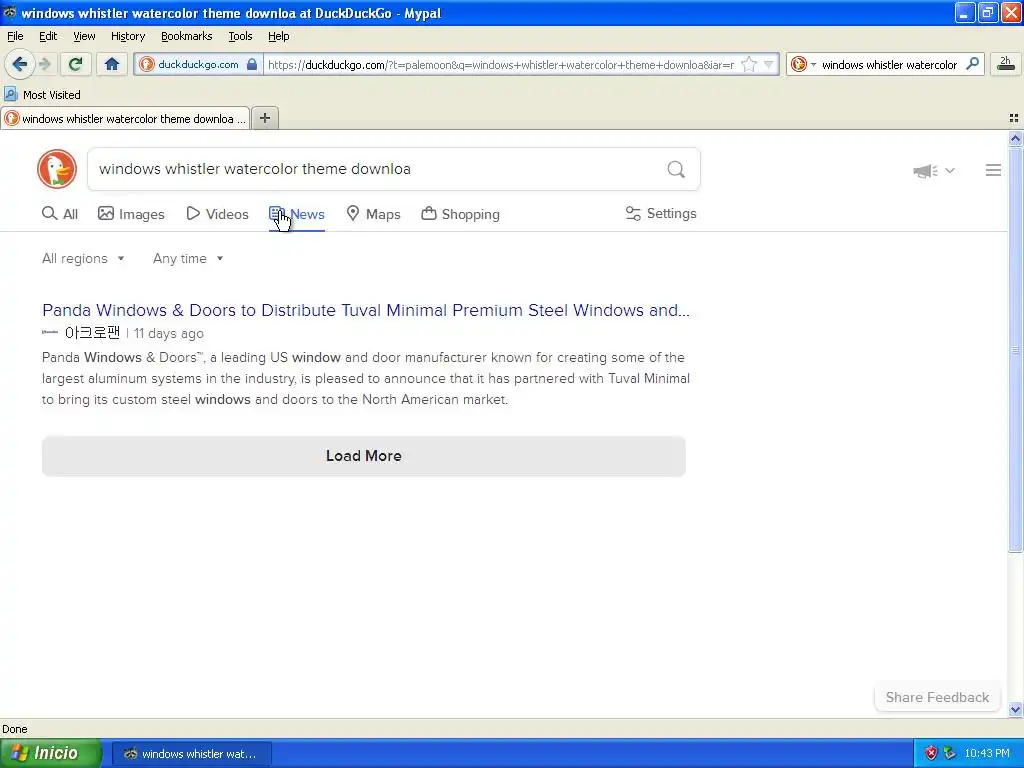This screenshot has height=768, width=1024.
Task: Click the duckduckgo.com site identity button
Action: 199,64
